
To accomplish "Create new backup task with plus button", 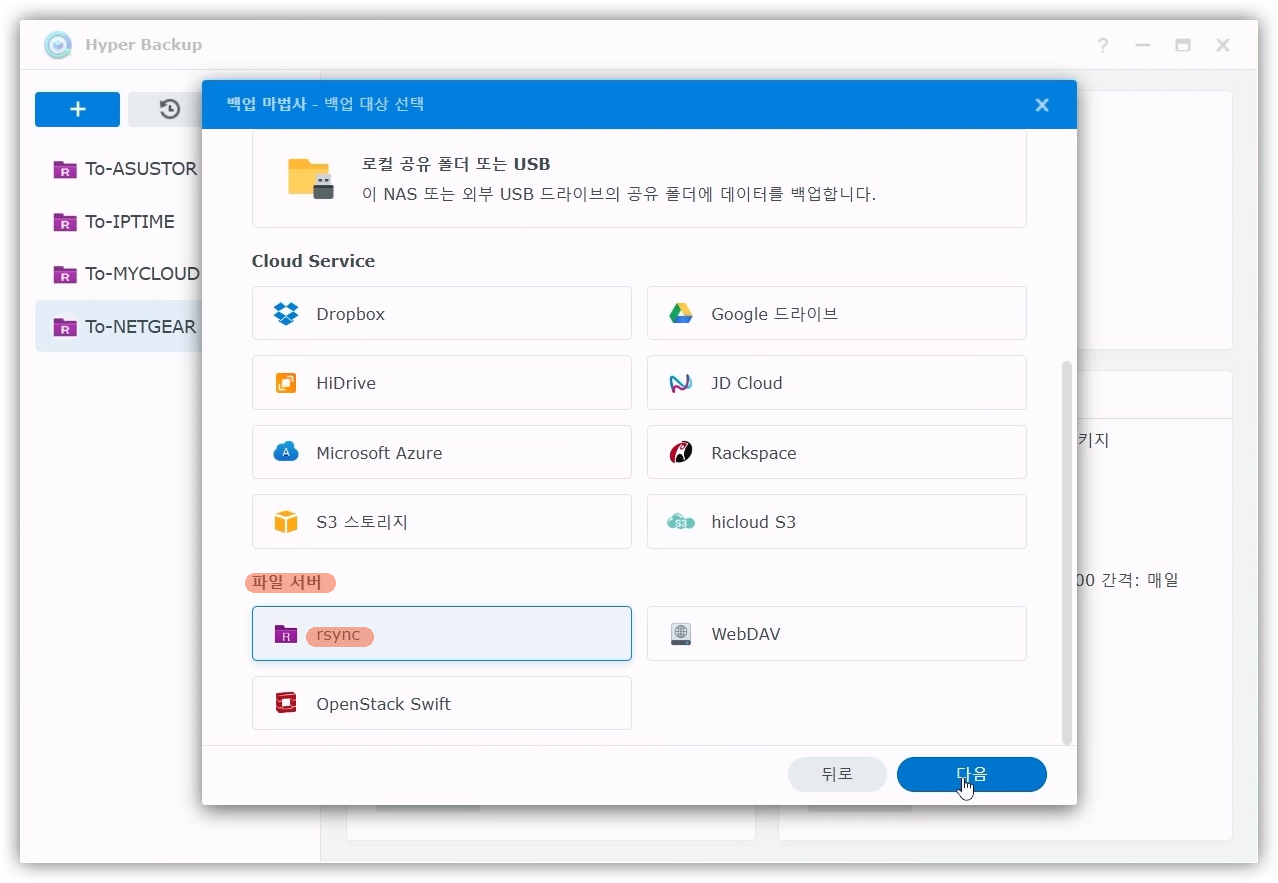I will [77, 110].
